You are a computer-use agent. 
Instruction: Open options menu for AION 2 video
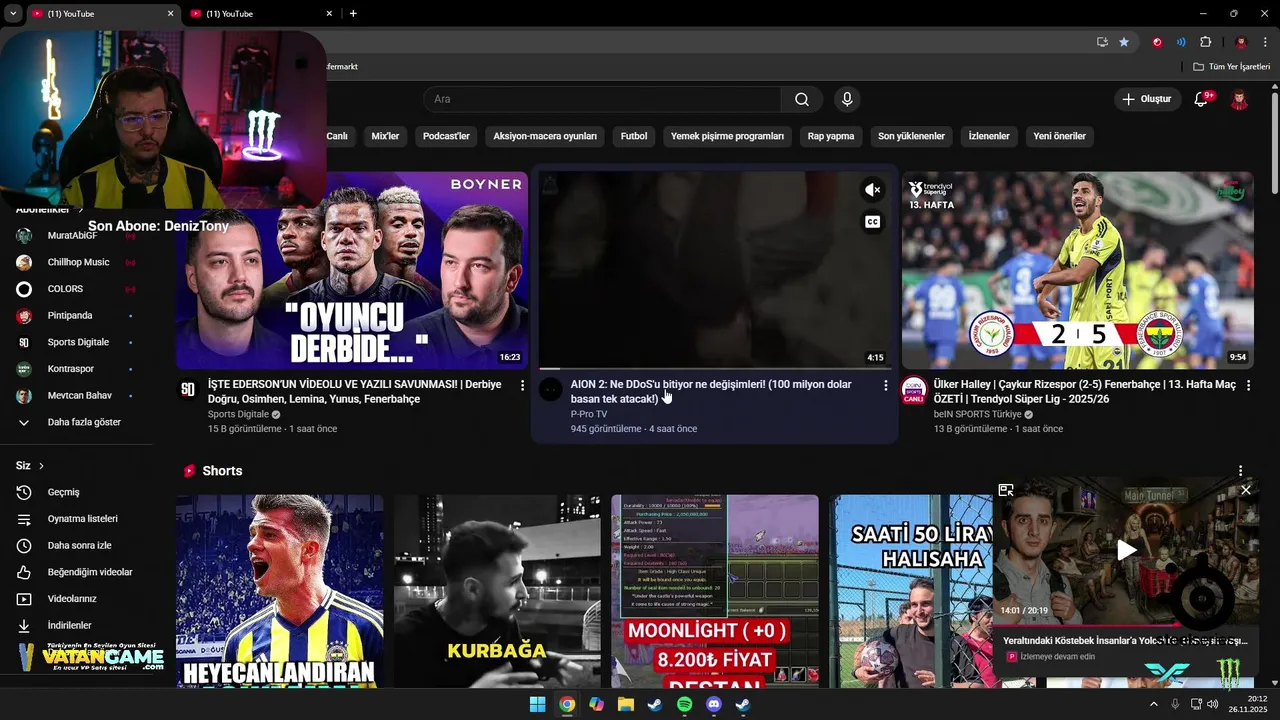(885, 385)
